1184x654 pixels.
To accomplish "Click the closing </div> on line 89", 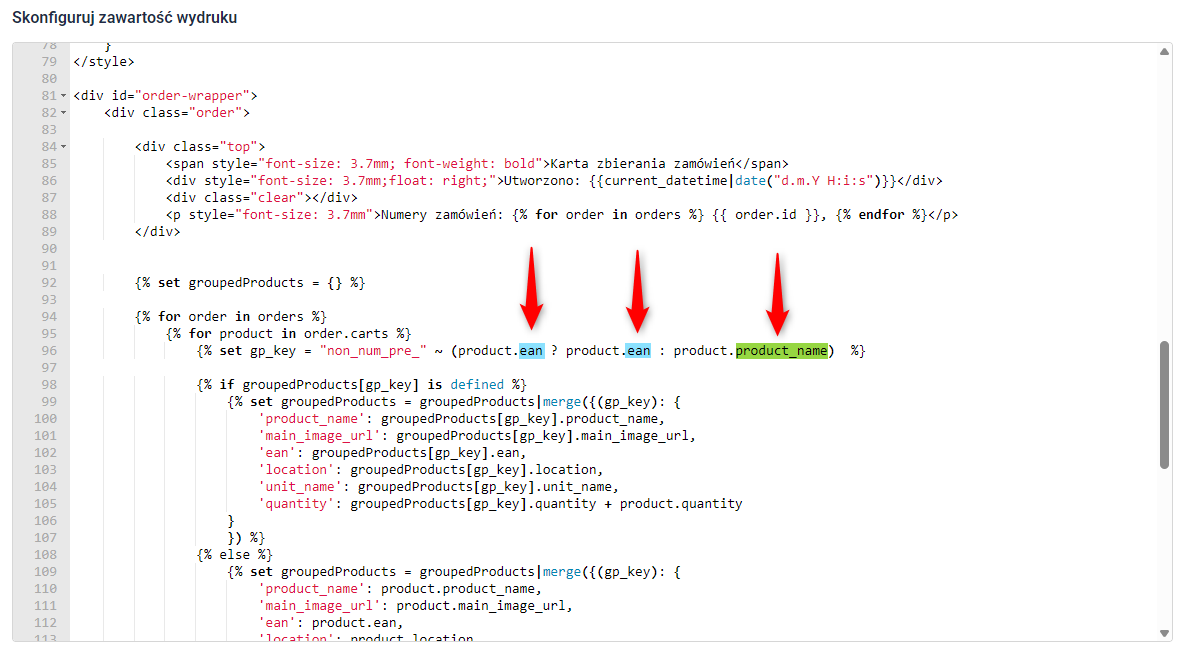I will click(x=158, y=232).
